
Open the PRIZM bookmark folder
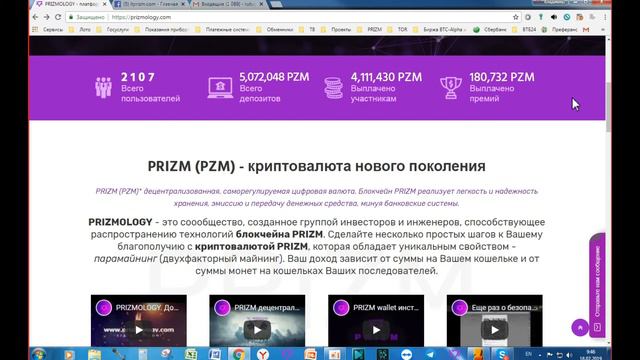pyautogui.click(x=369, y=29)
